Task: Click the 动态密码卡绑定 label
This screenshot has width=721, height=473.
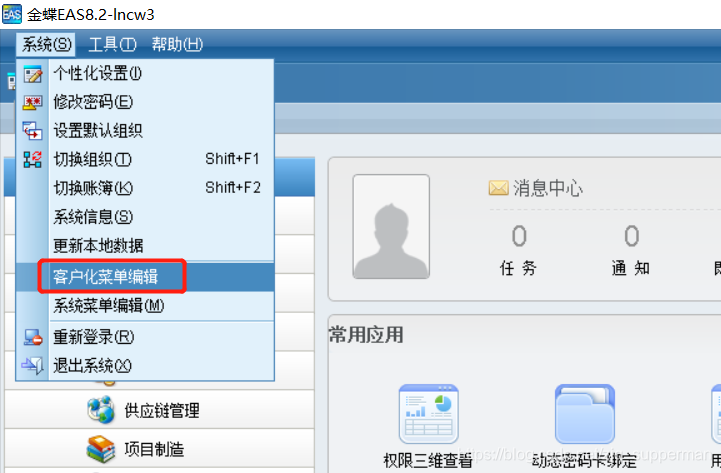Action: point(584,461)
